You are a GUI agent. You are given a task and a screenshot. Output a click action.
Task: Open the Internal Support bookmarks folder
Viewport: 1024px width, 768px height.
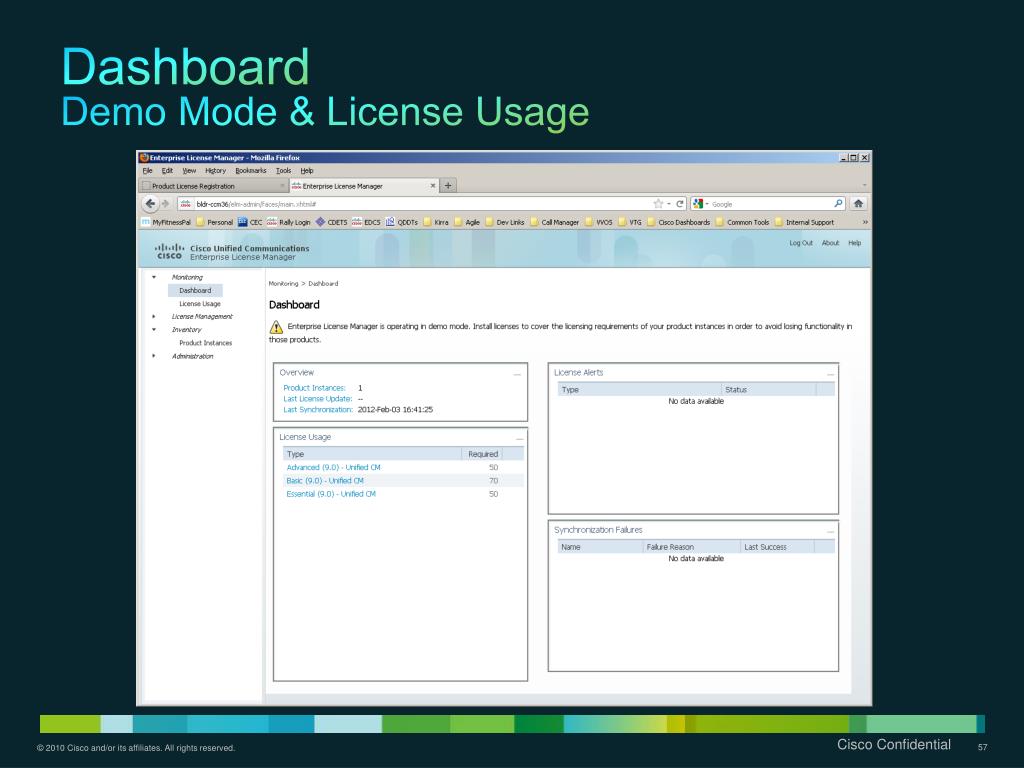[x=804, y=222]
